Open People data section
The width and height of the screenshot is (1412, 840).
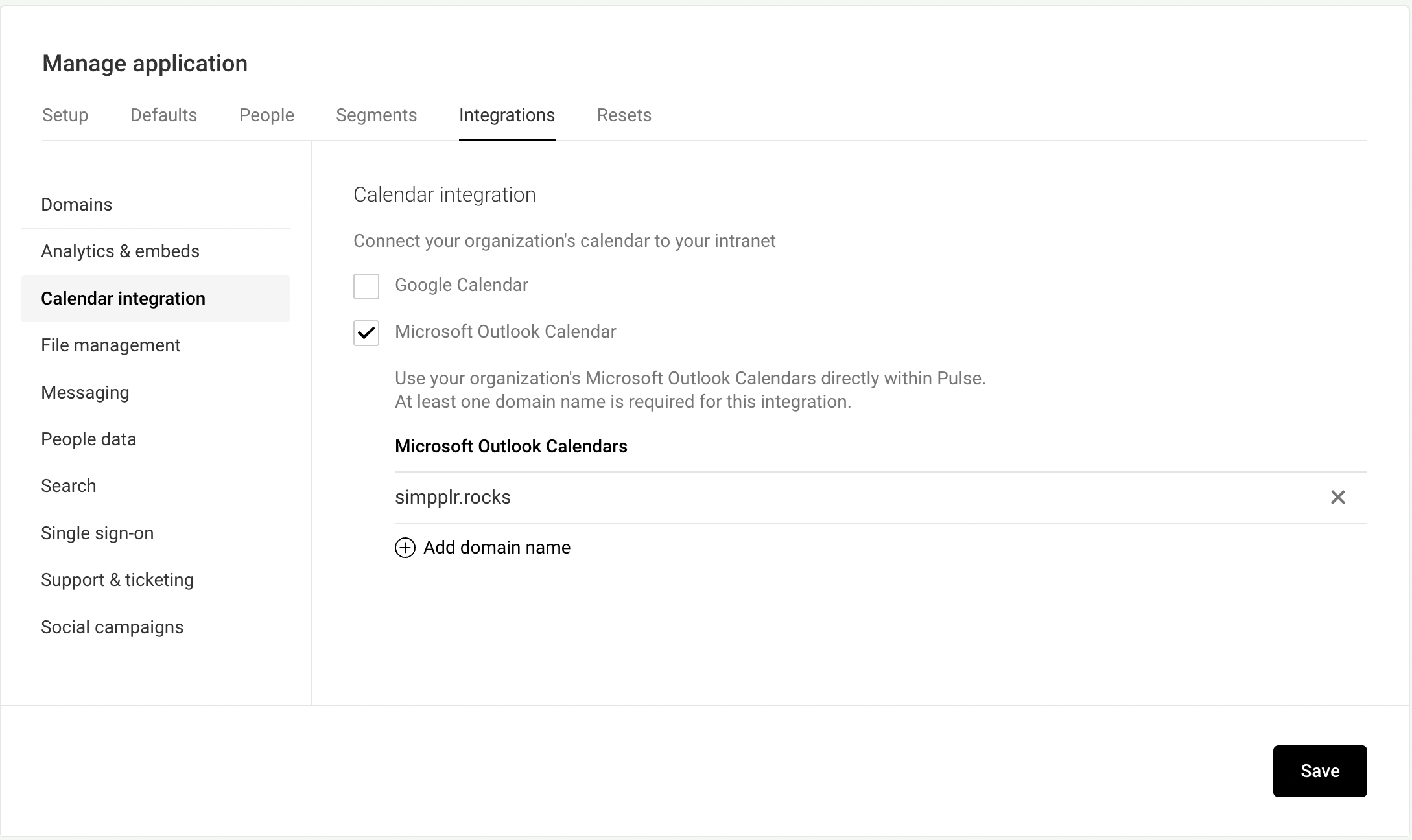156,439
